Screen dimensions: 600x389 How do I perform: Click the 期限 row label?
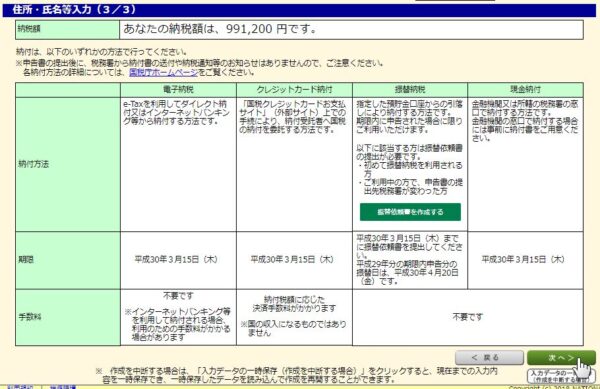[x=68, y=260]
